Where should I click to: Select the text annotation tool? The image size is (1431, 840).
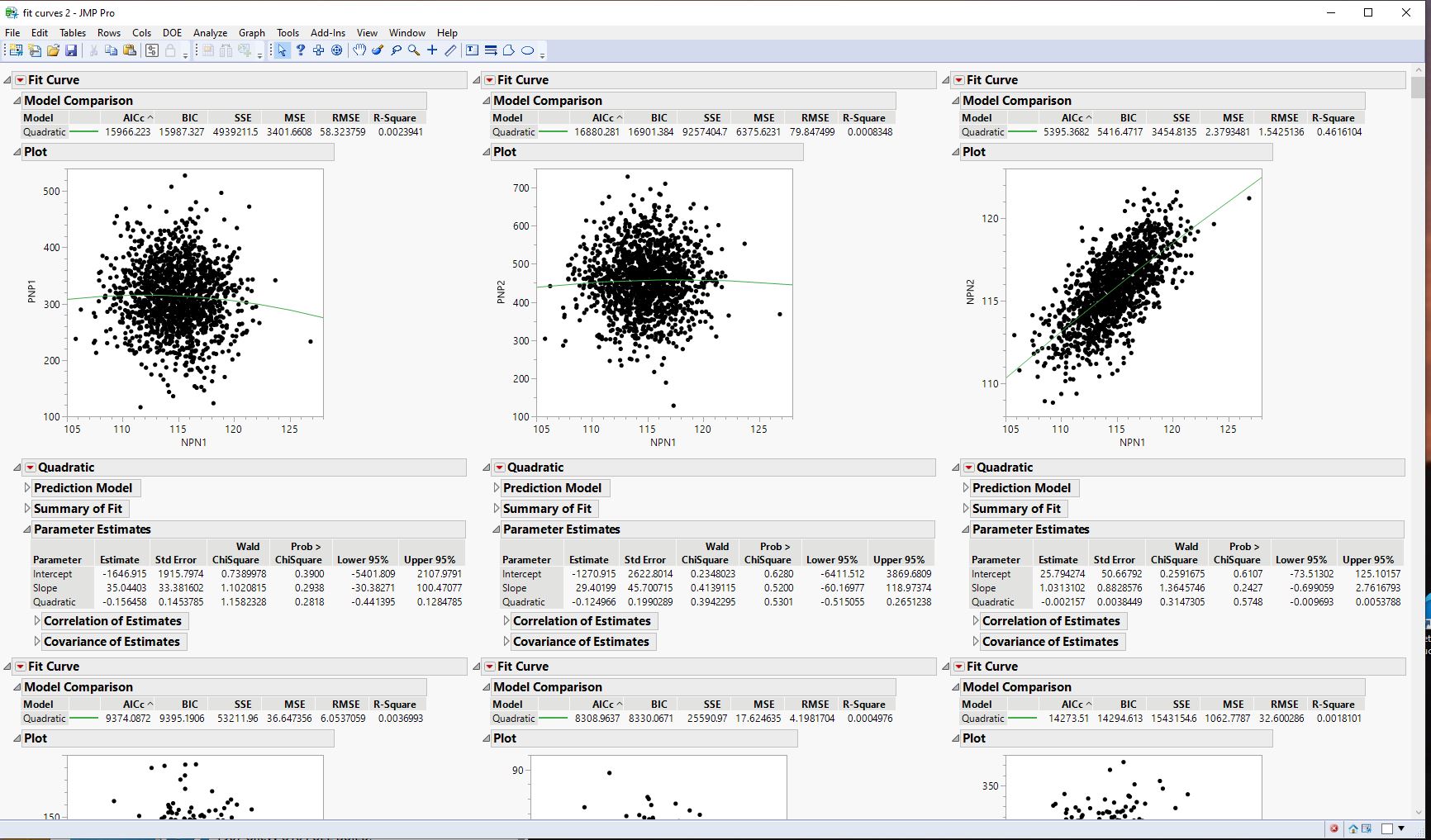[x=472, y=51]
